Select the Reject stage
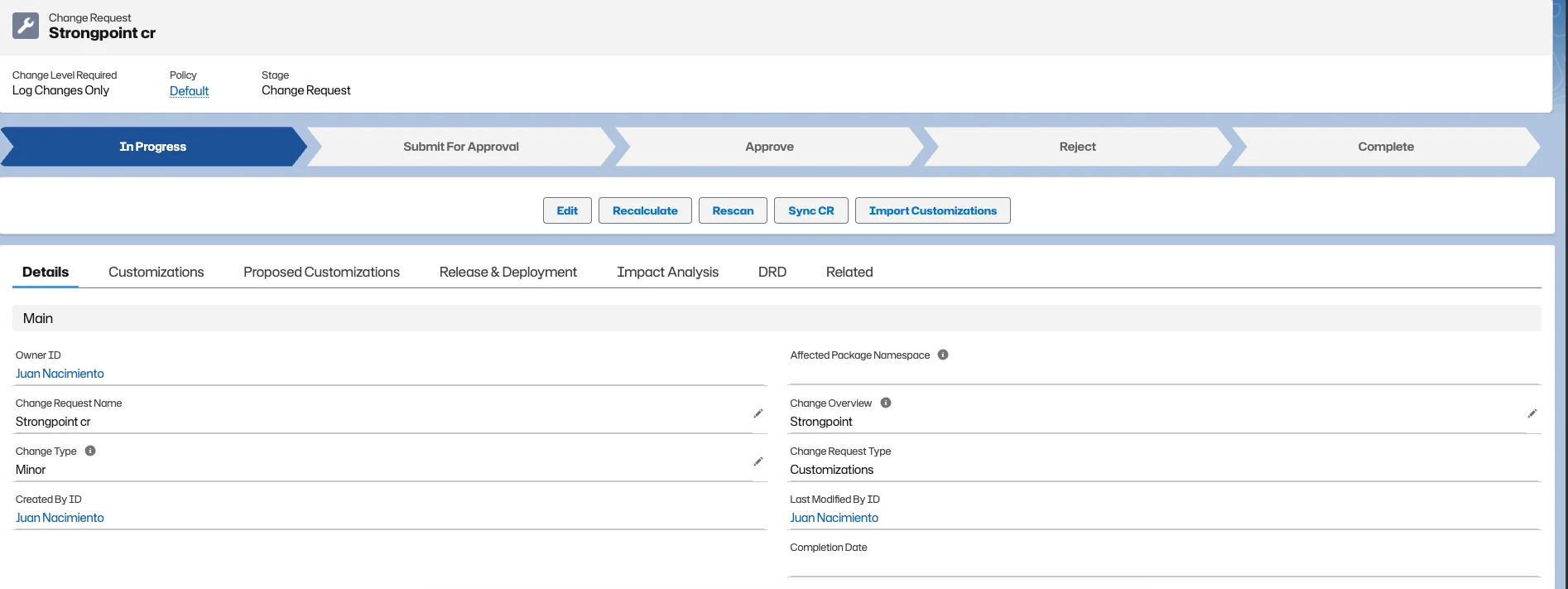Viewport: 1568px width, 589px height. 1077,147
